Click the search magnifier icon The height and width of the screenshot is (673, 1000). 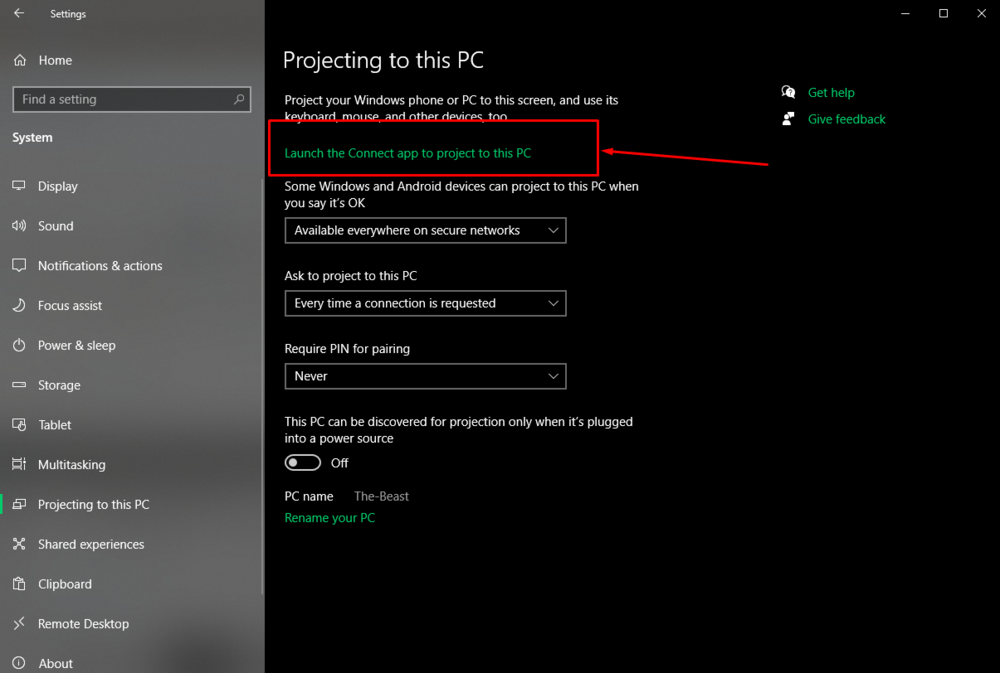[x=239, y=99]
